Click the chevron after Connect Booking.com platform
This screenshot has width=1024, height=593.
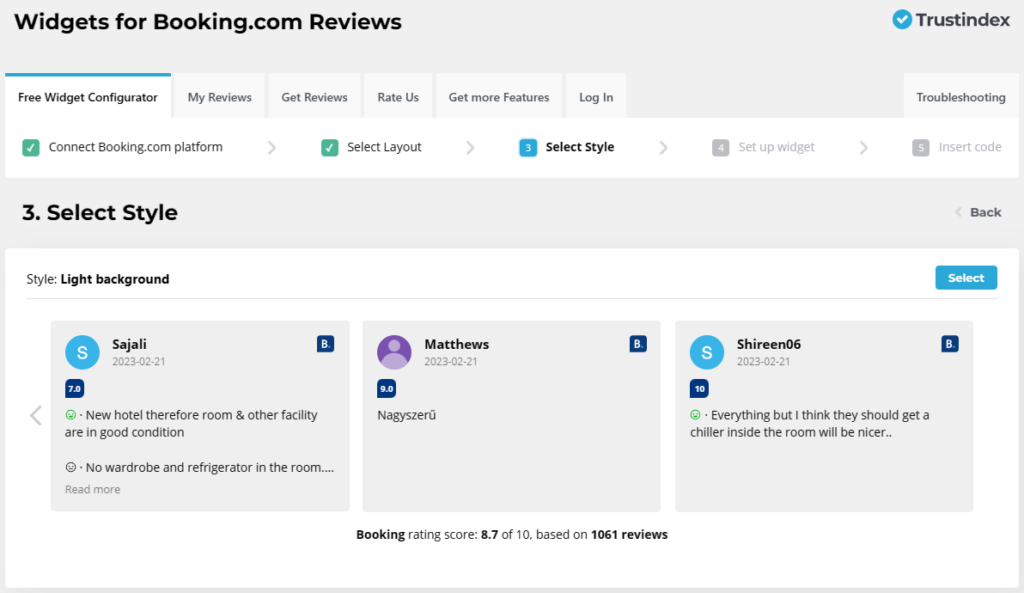272,146
